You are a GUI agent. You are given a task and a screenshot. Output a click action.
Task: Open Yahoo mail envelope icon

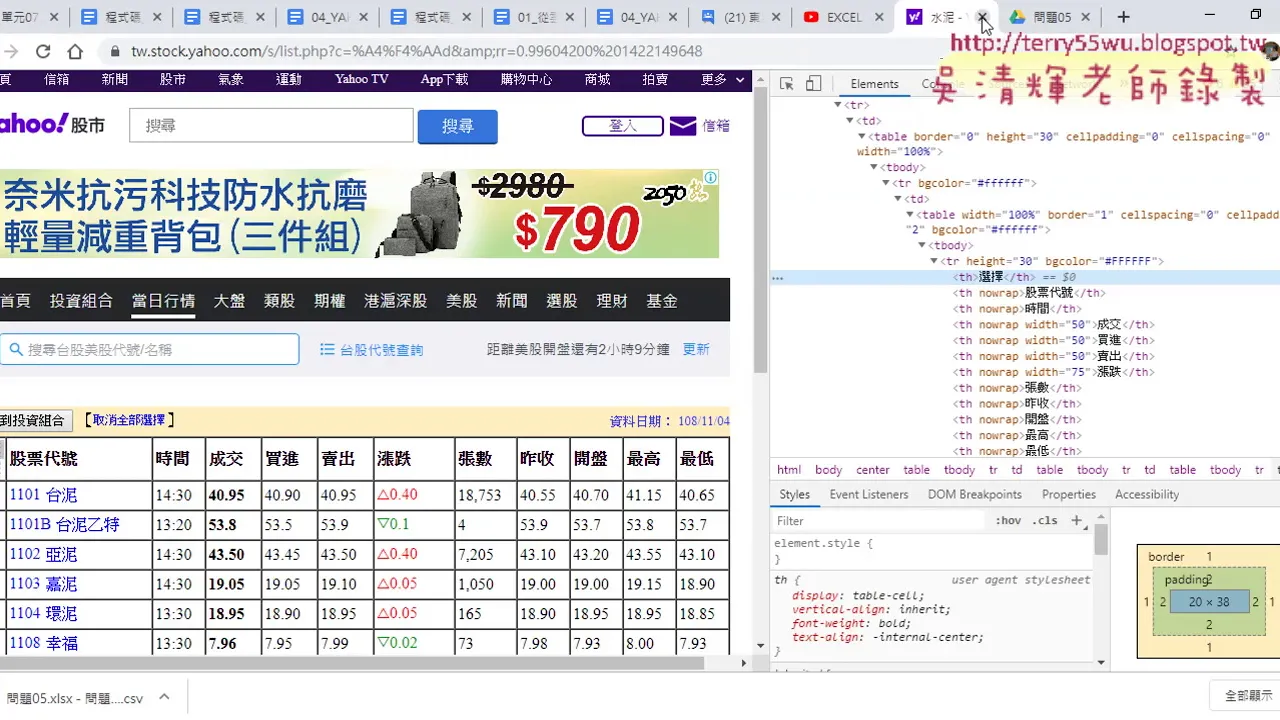[x=683, y=126]
